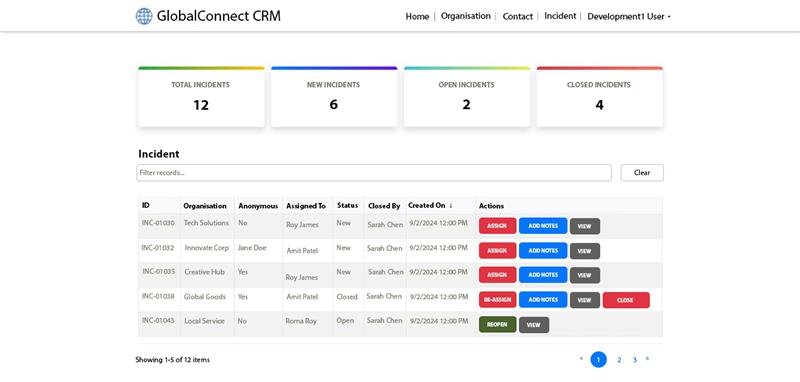
Task: Select the Incident menu item
Action: (x=560, y=16)
